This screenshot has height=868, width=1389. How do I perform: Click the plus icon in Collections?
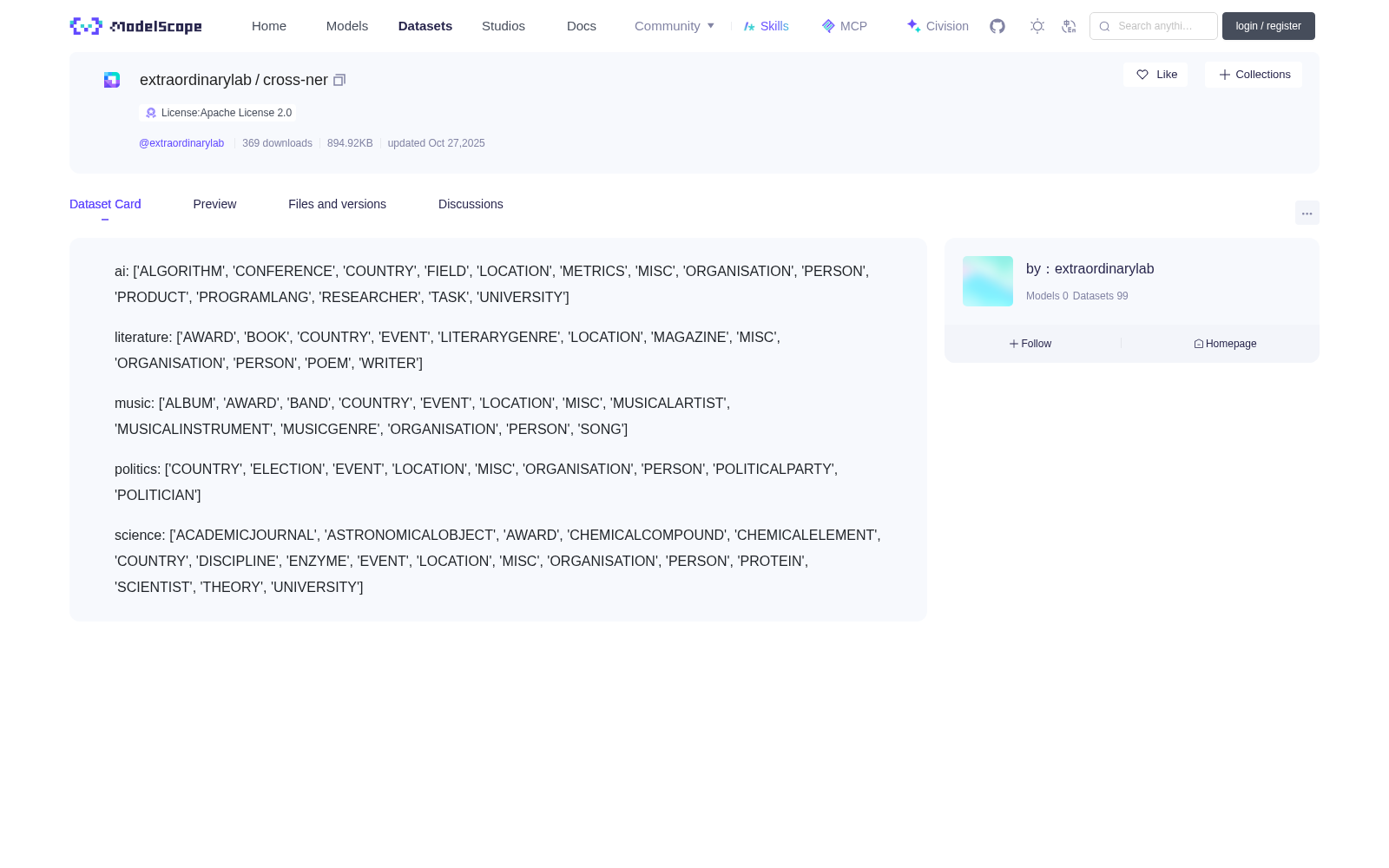[1225, 75]
